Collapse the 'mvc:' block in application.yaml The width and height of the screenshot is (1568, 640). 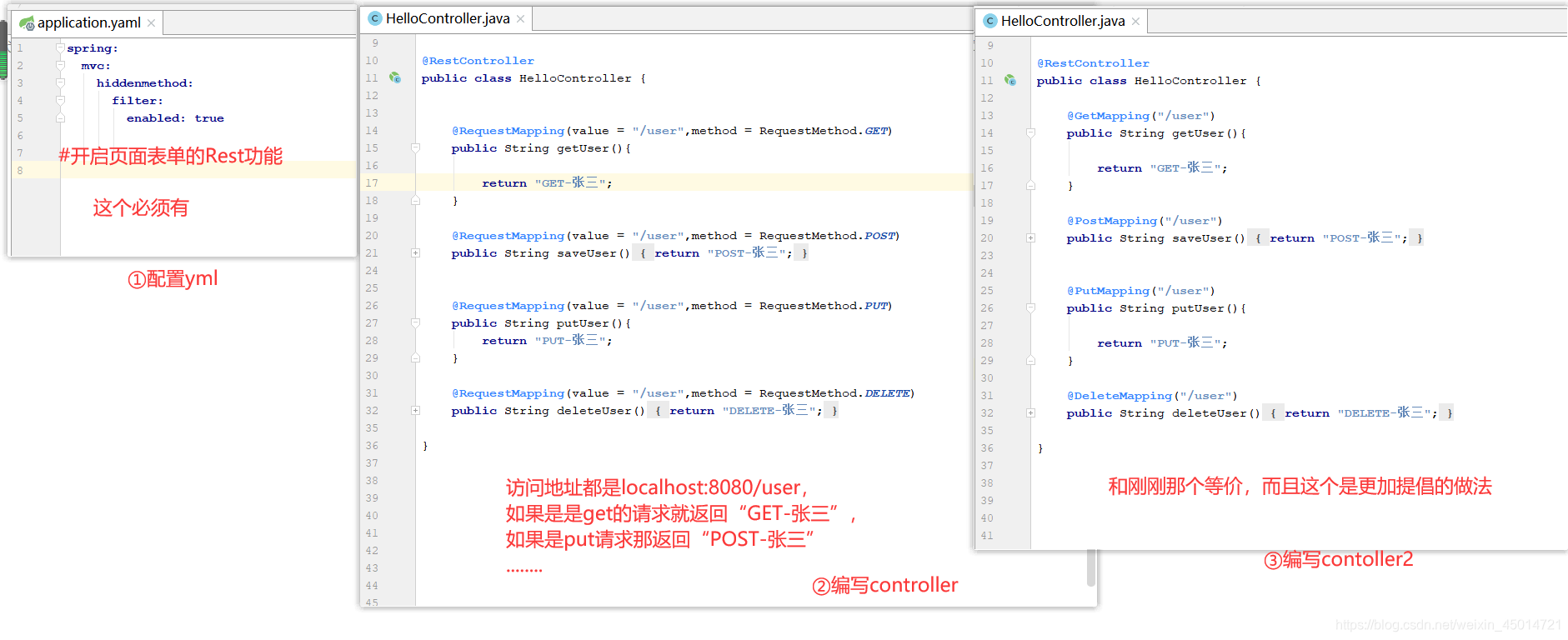click(60, 65)
